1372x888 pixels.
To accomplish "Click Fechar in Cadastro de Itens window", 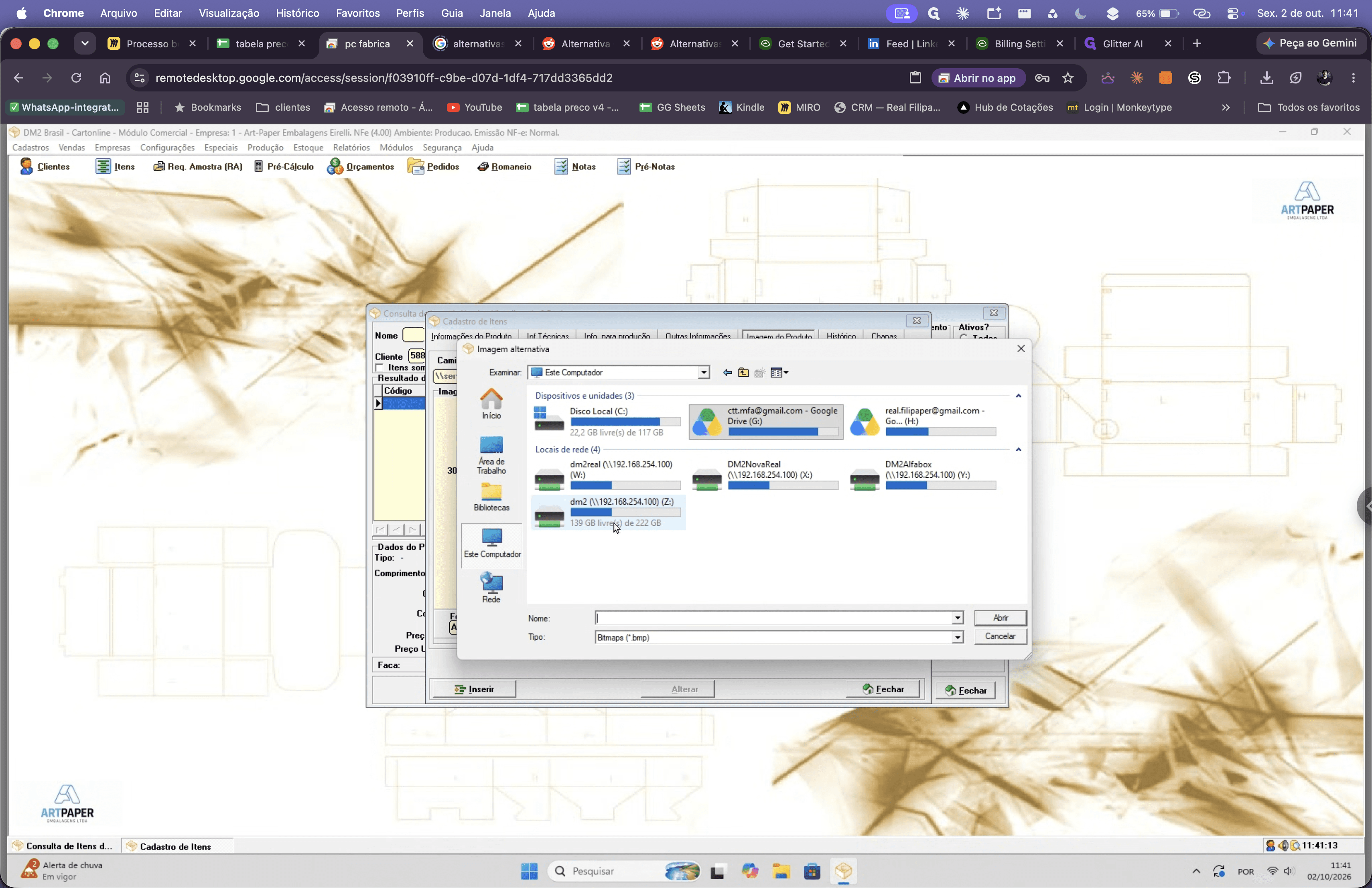I will pyautogui.click(x=884, y=689).
